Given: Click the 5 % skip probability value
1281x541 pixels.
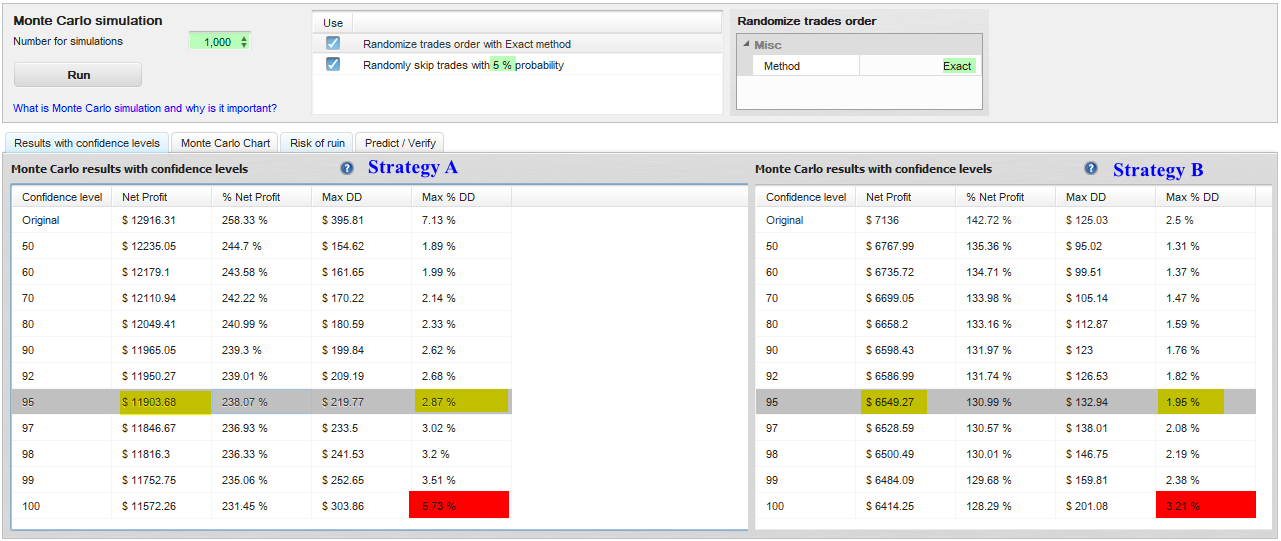Looking at the screenshot, I should click(501, 65).
